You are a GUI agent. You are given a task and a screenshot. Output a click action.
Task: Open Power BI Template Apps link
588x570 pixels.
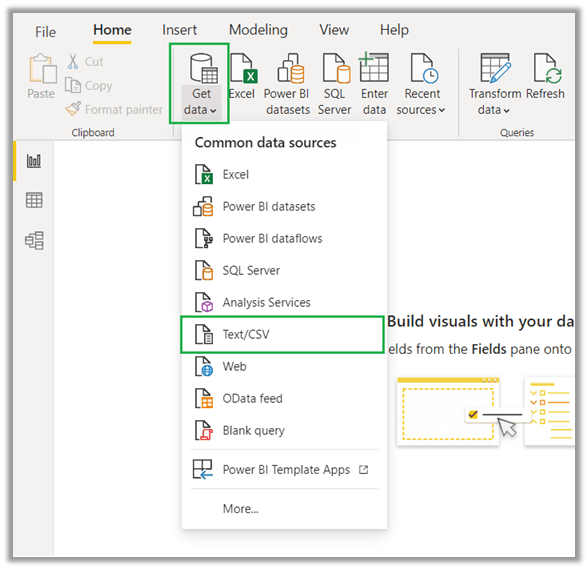tap(284, 470)
